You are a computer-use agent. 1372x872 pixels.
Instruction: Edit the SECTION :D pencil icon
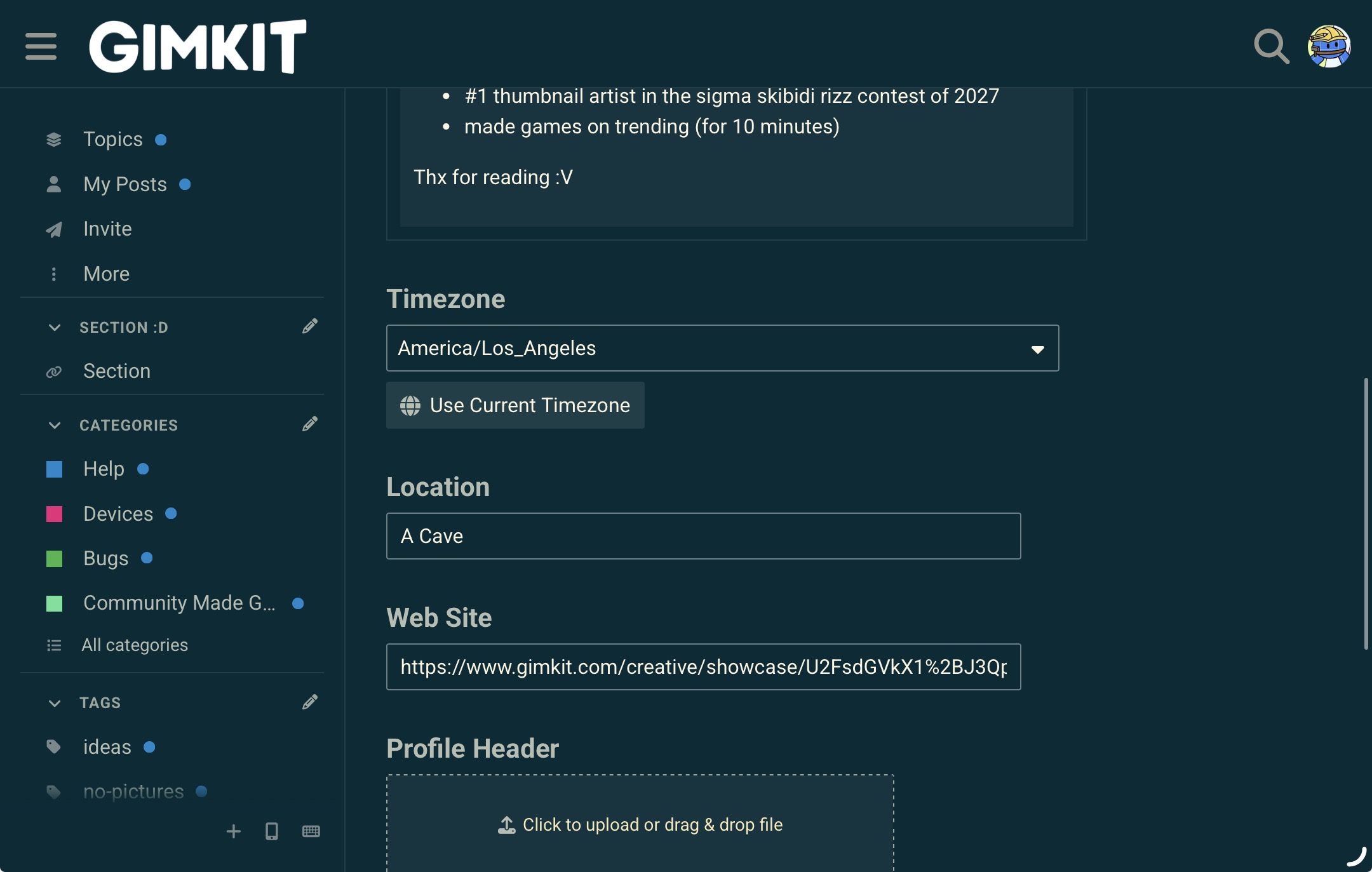point(310,326)
